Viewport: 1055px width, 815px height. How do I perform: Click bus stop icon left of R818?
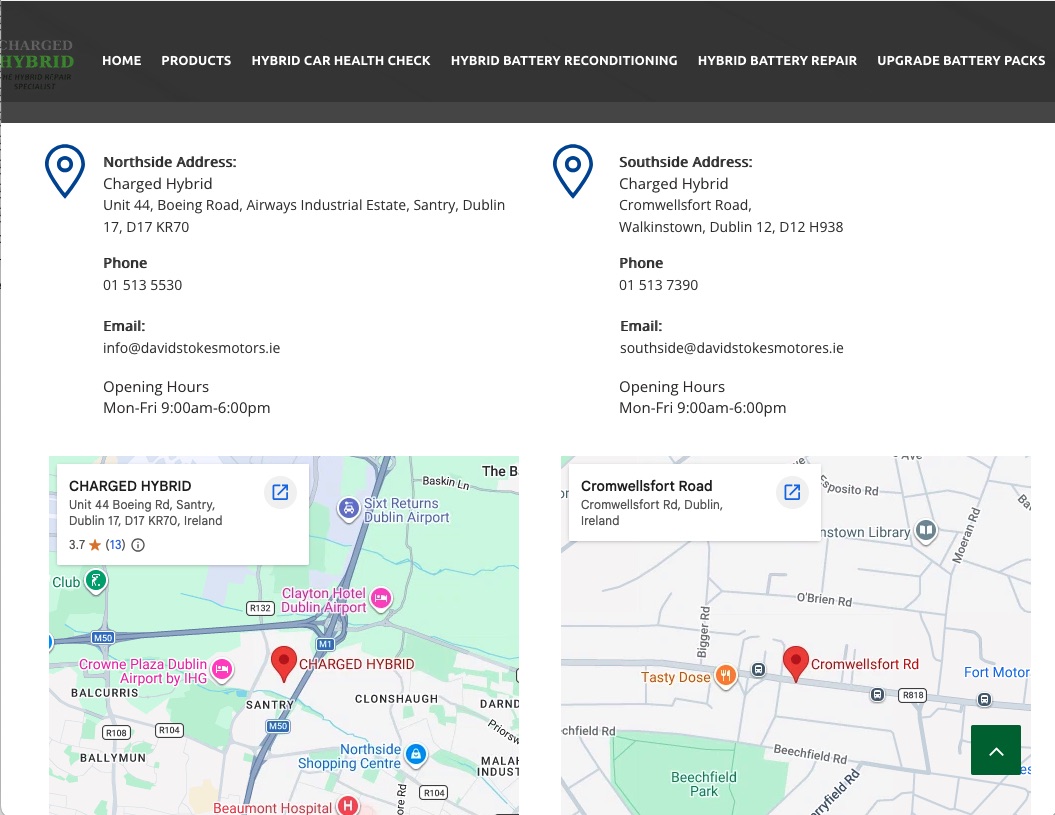(877, 695)
